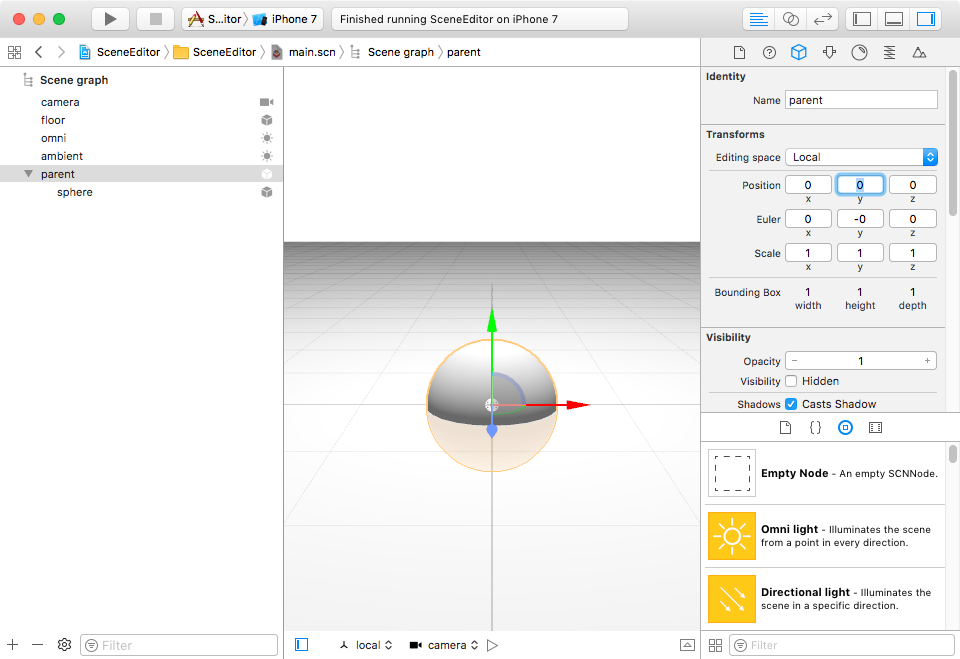
Task: Choose the iPhone 7 run destination
Action: click(285, 19)
